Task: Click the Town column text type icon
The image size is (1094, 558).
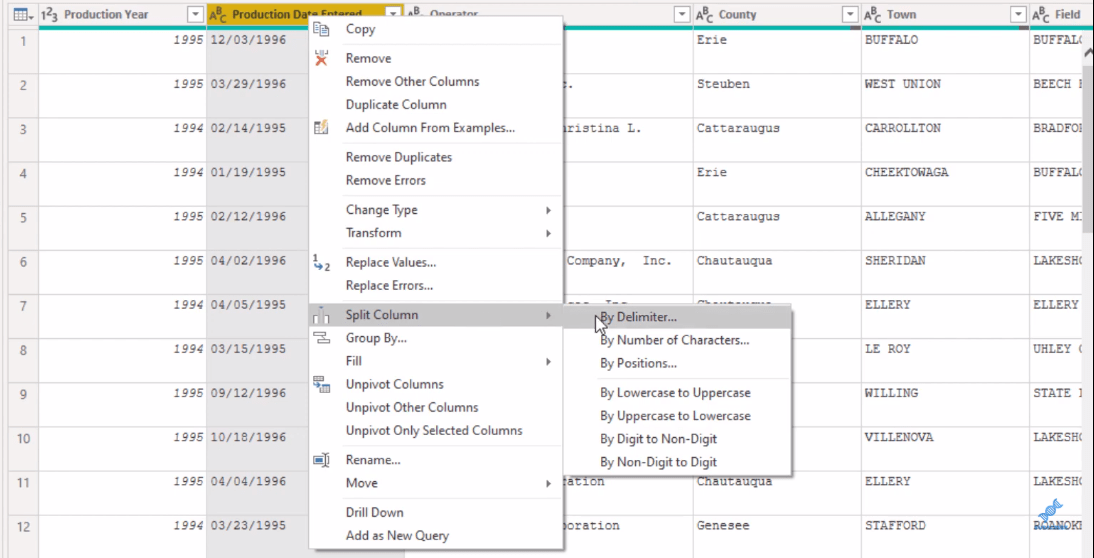Action: click(x=872, y=15)
